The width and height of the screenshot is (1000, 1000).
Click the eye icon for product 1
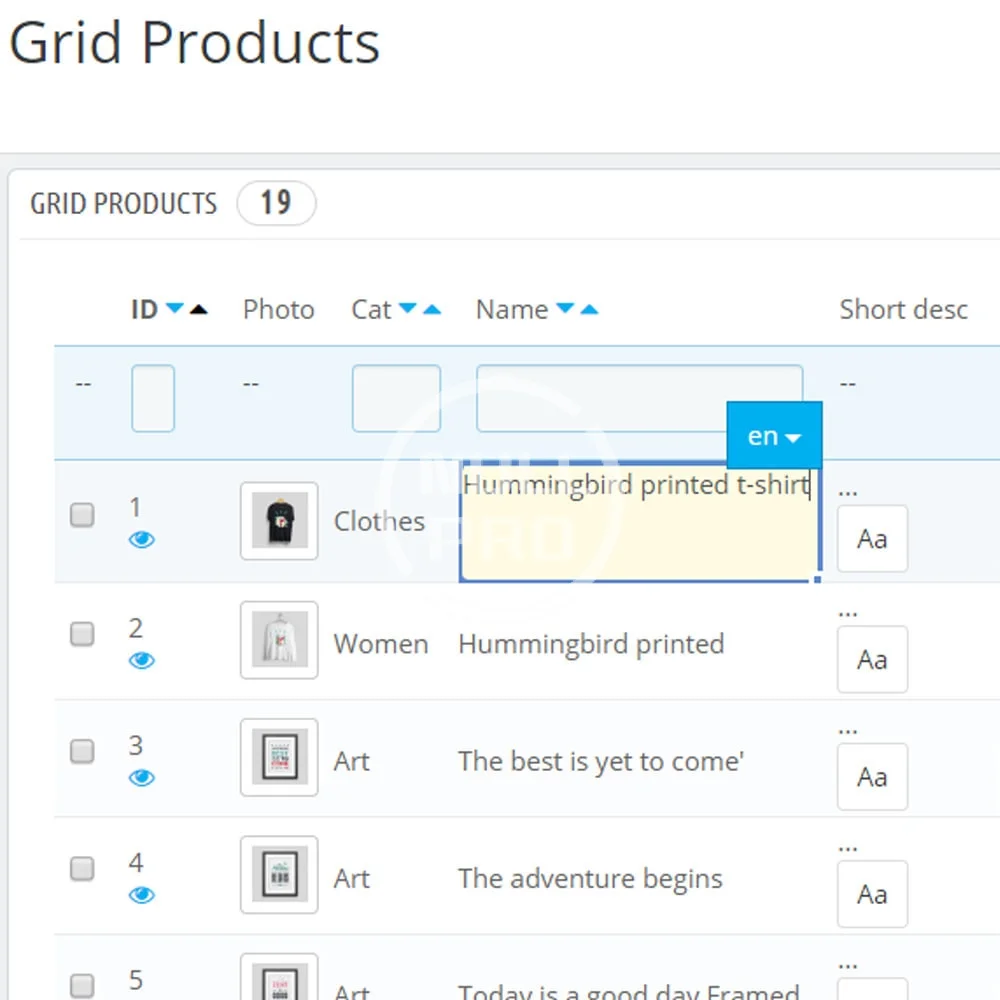click(142, 540)
